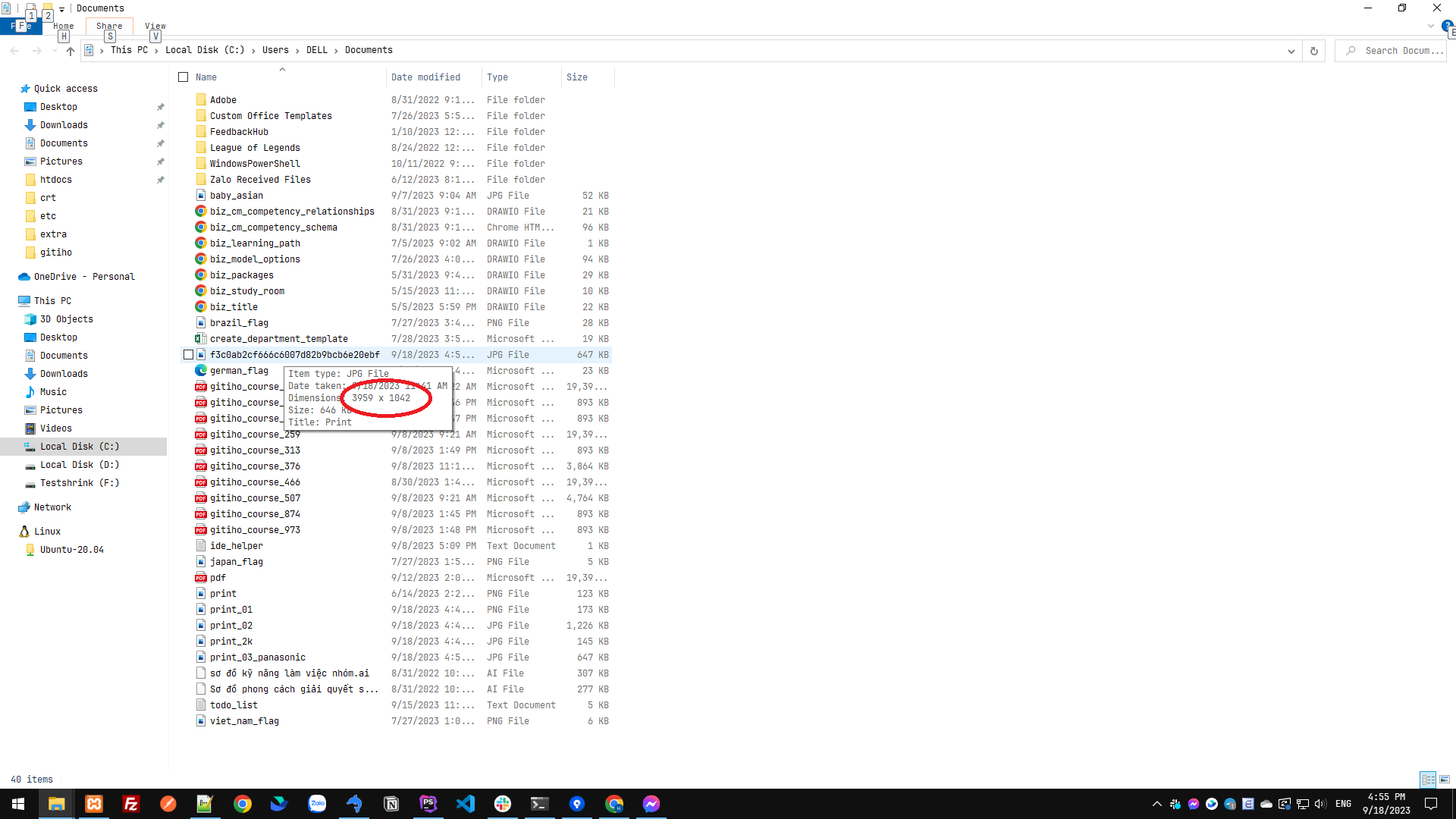Screen dimensions: 1456x819
Task: Open FileZilla from the taskbar
Action: click(x=131, y=804)
